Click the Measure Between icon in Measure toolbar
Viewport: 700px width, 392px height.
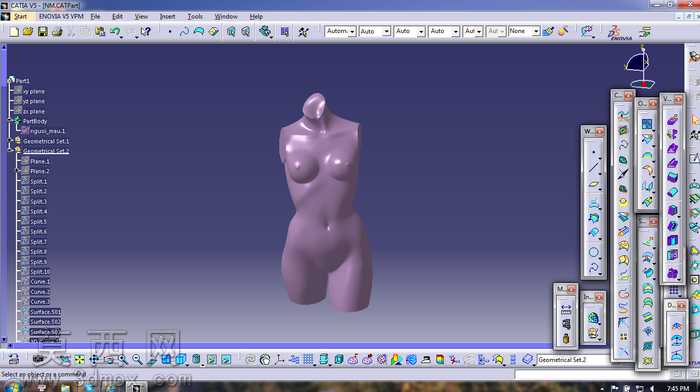tap(566, 308)
